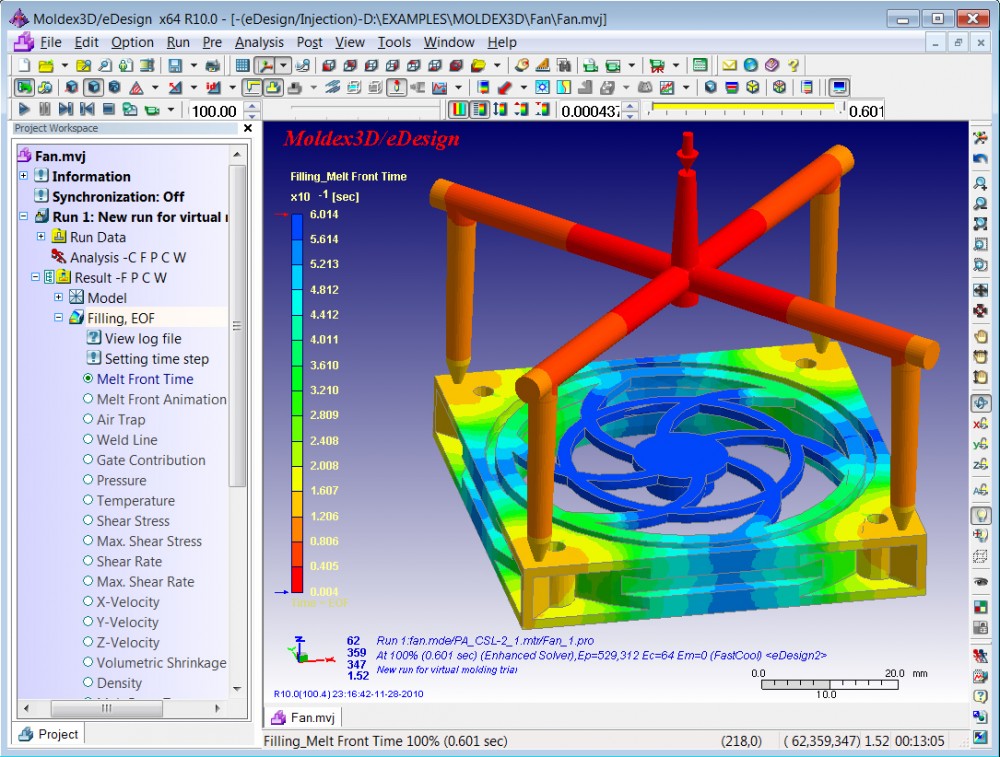Click the yellow time step slider bar
1000x757 pixels.
tap(745, 107)
